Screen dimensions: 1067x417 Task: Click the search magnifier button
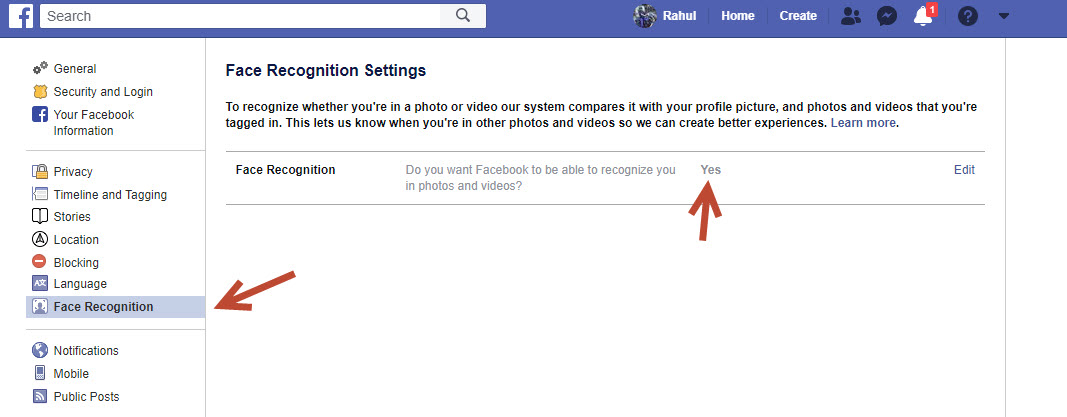tap(463, 16)
